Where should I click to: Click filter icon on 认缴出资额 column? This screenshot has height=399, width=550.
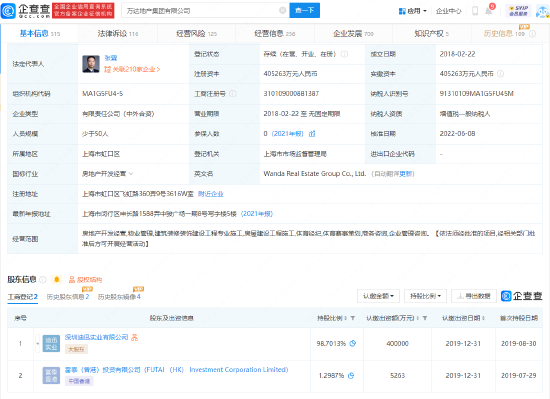(x=425, y=318)
